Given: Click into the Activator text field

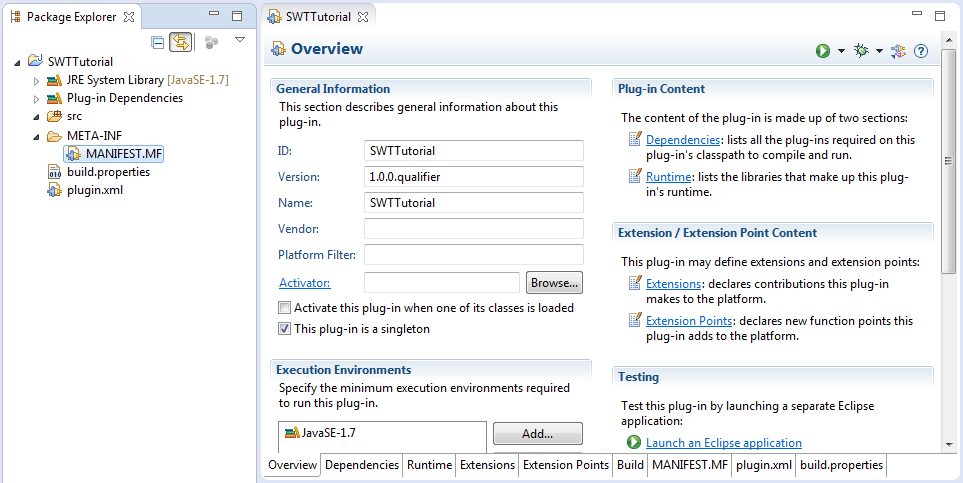Looking at the screenshot, I should pyautogui.click(x=442, y=283).
